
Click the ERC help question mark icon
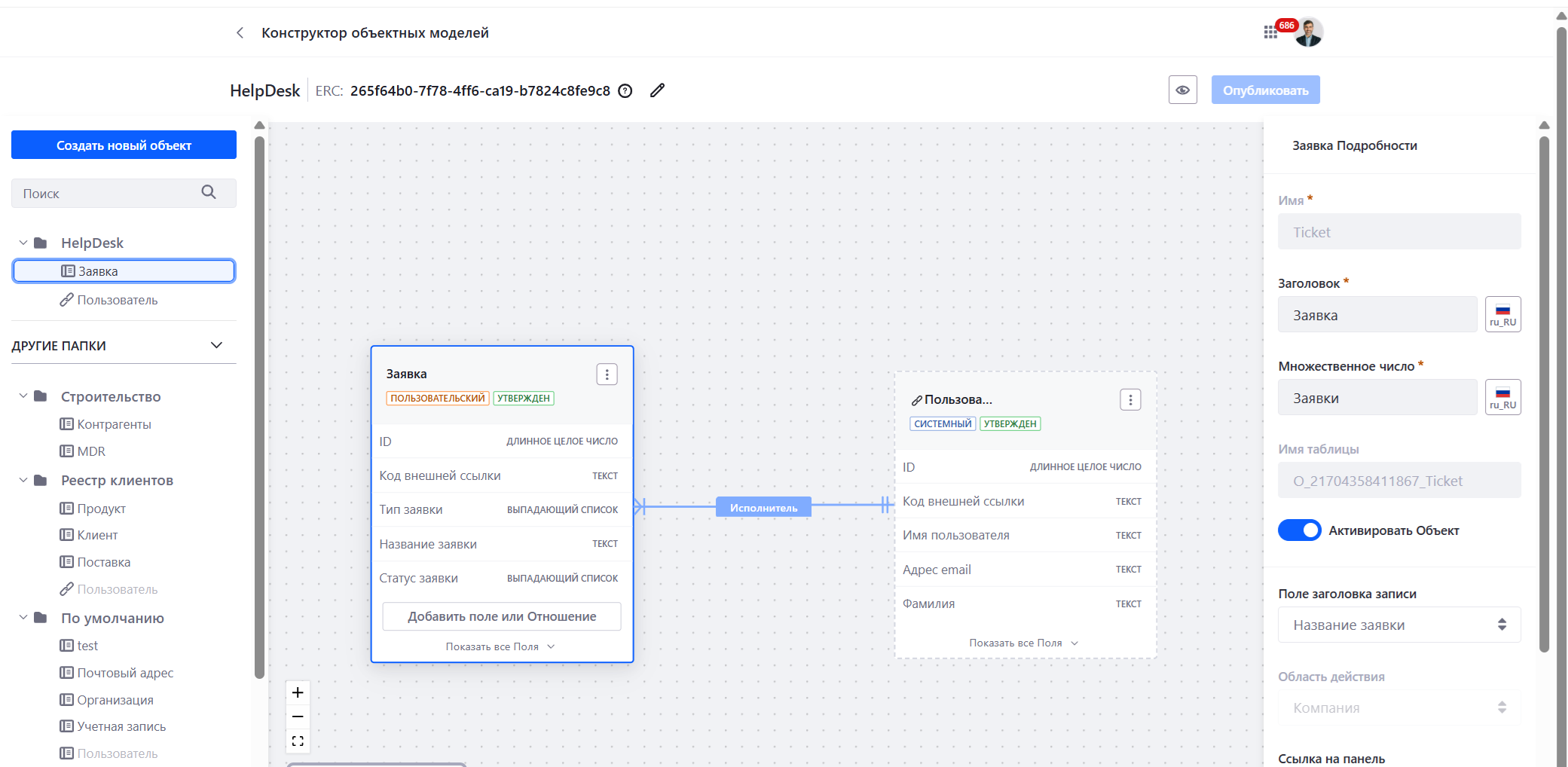625,91
